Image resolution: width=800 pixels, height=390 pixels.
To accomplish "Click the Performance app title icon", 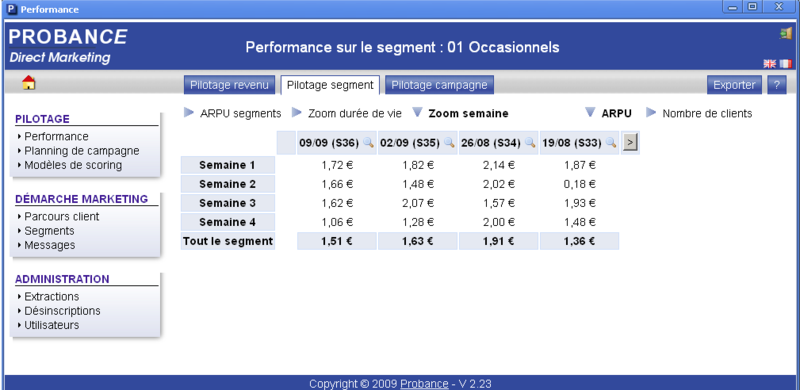I will [x=11, y=9].
